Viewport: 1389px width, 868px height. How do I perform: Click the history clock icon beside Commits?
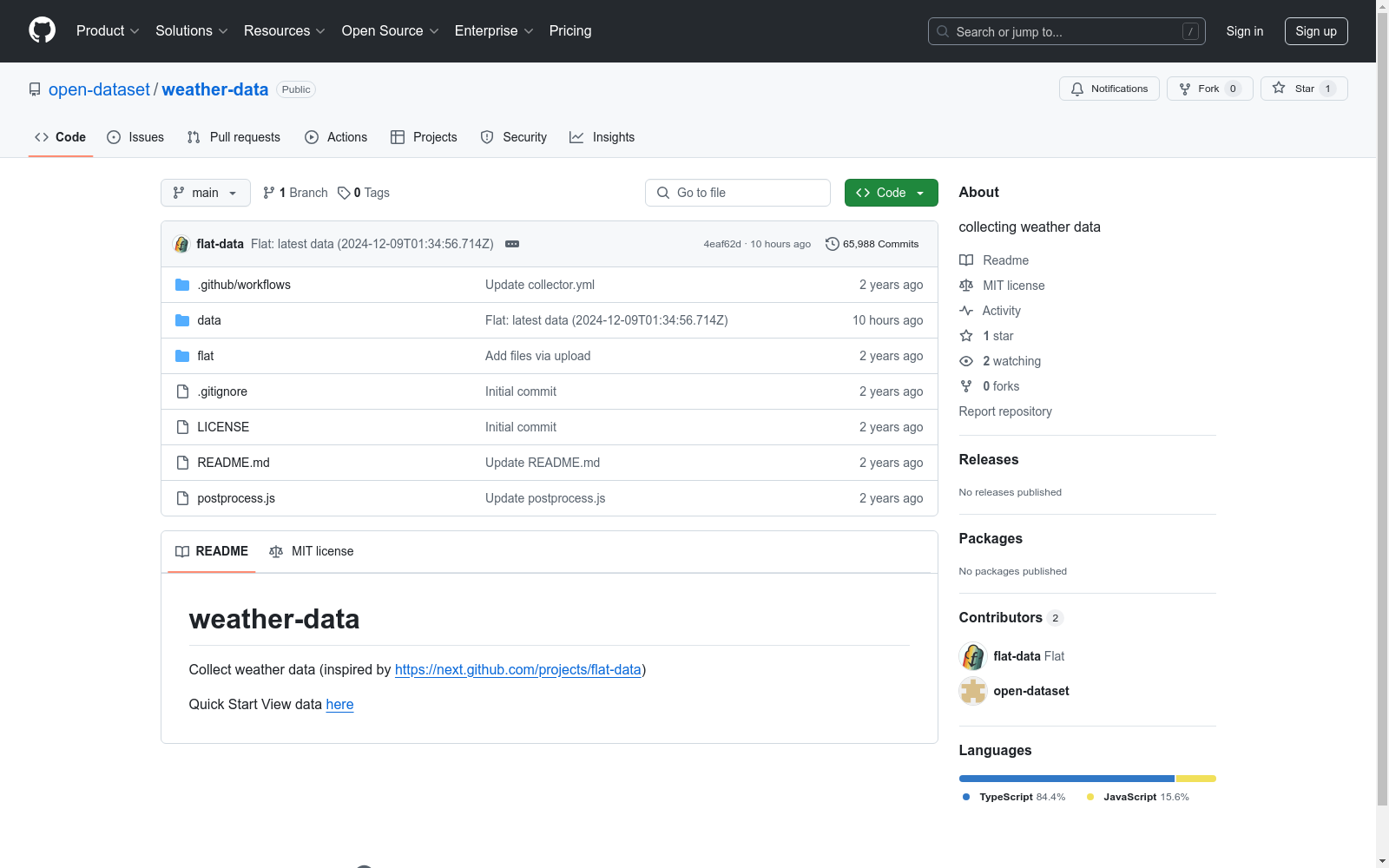point(832,244)
